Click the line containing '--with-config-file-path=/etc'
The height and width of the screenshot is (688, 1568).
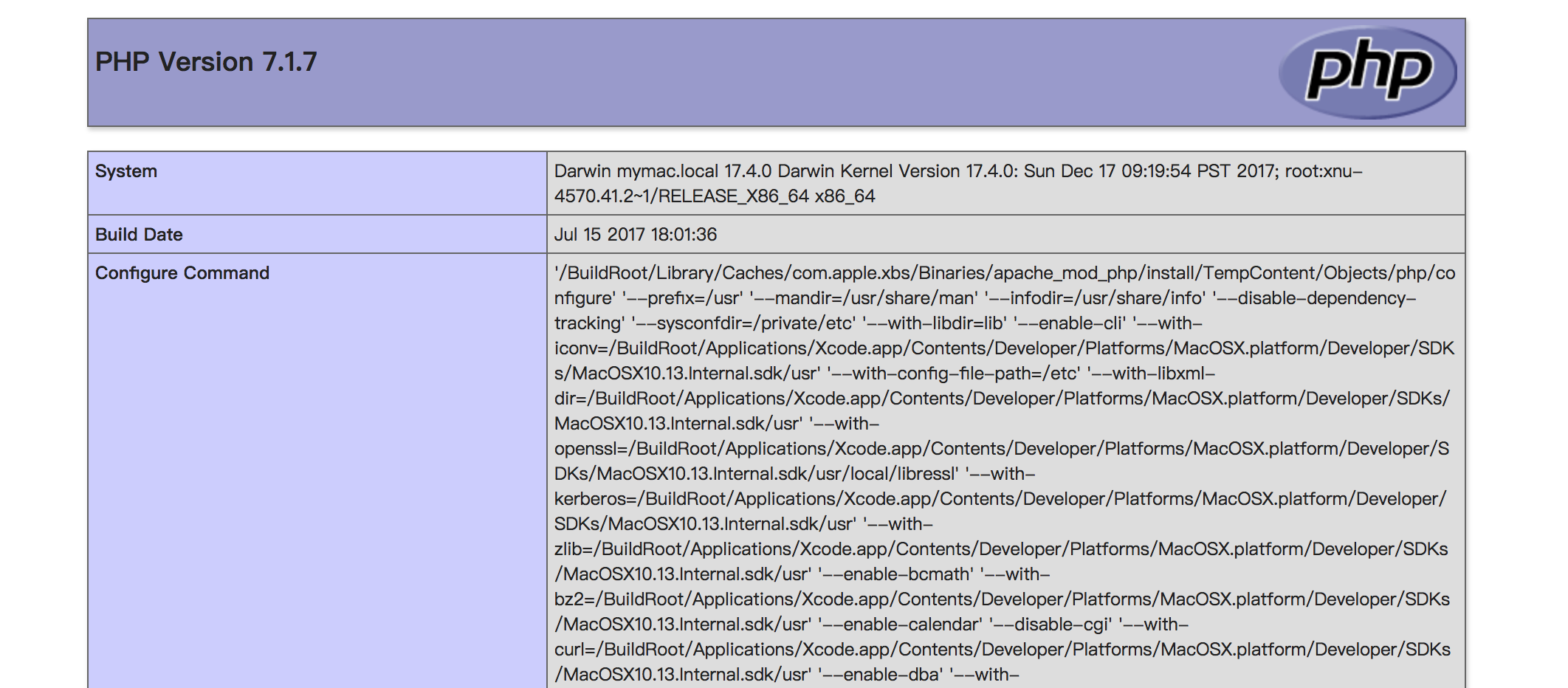click(x=884, y=374)
